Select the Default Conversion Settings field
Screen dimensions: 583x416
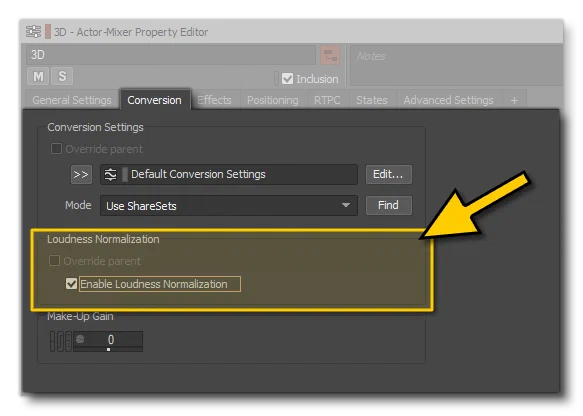(229, 174)
